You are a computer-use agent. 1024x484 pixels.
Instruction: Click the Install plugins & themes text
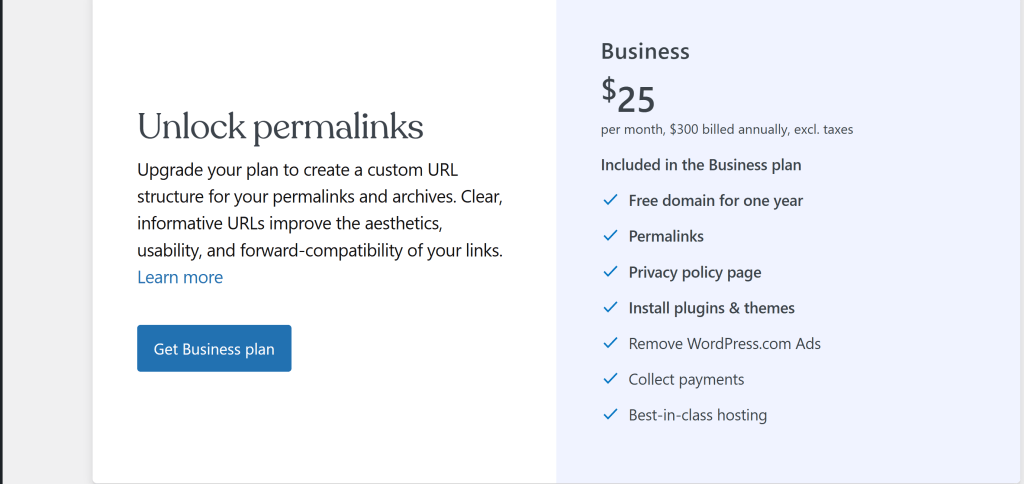click(x=711, y=308)
